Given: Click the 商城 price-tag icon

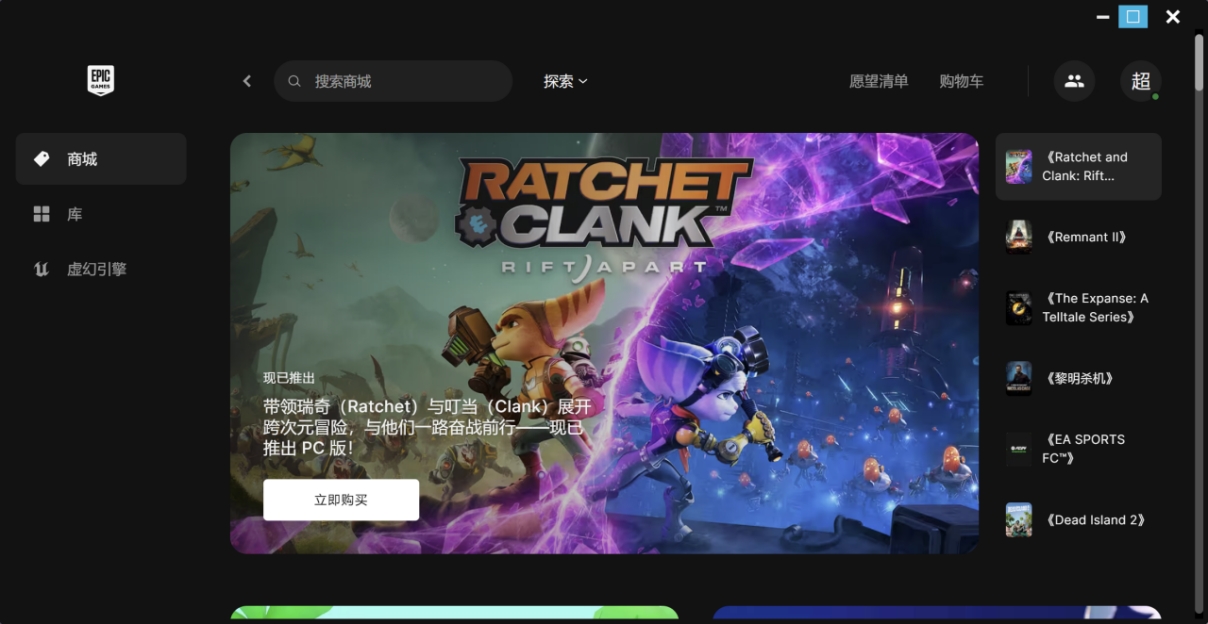Looking at the screenshot, I should [42, 159].
